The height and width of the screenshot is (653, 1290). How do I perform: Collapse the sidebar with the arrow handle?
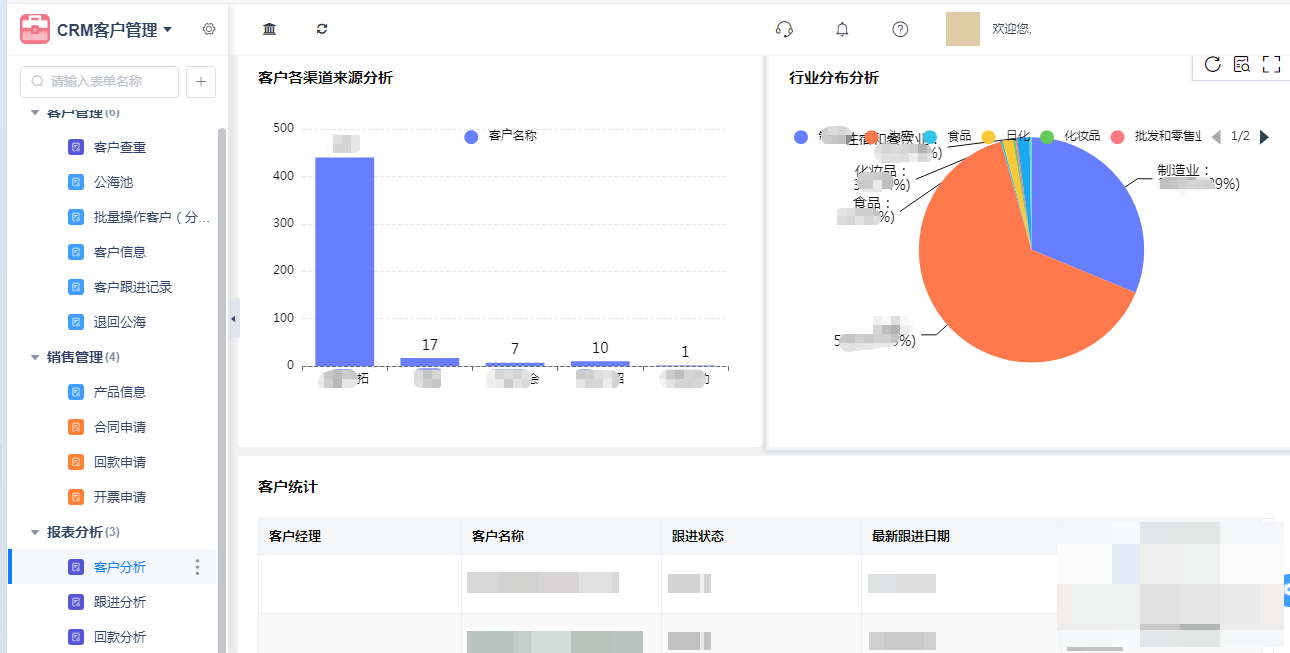[234, 318]
